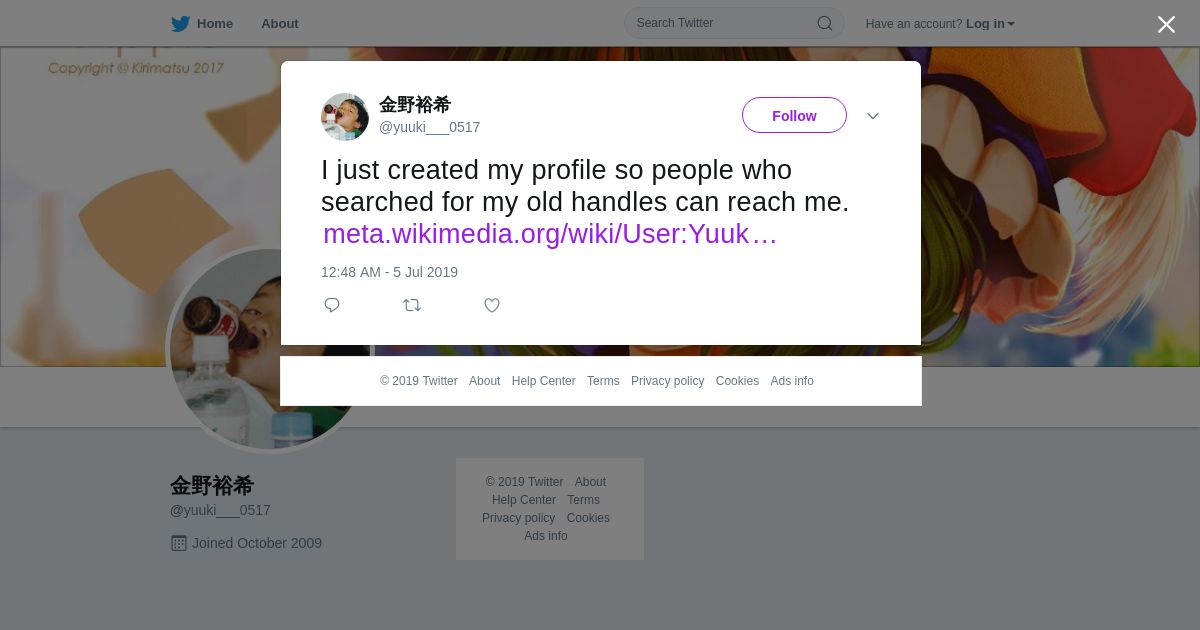Image resolution: width=1200 pixels, height=630 pixels.
Task: Reply to the tweet with the speech bubble icon
Action: [332, 305]
